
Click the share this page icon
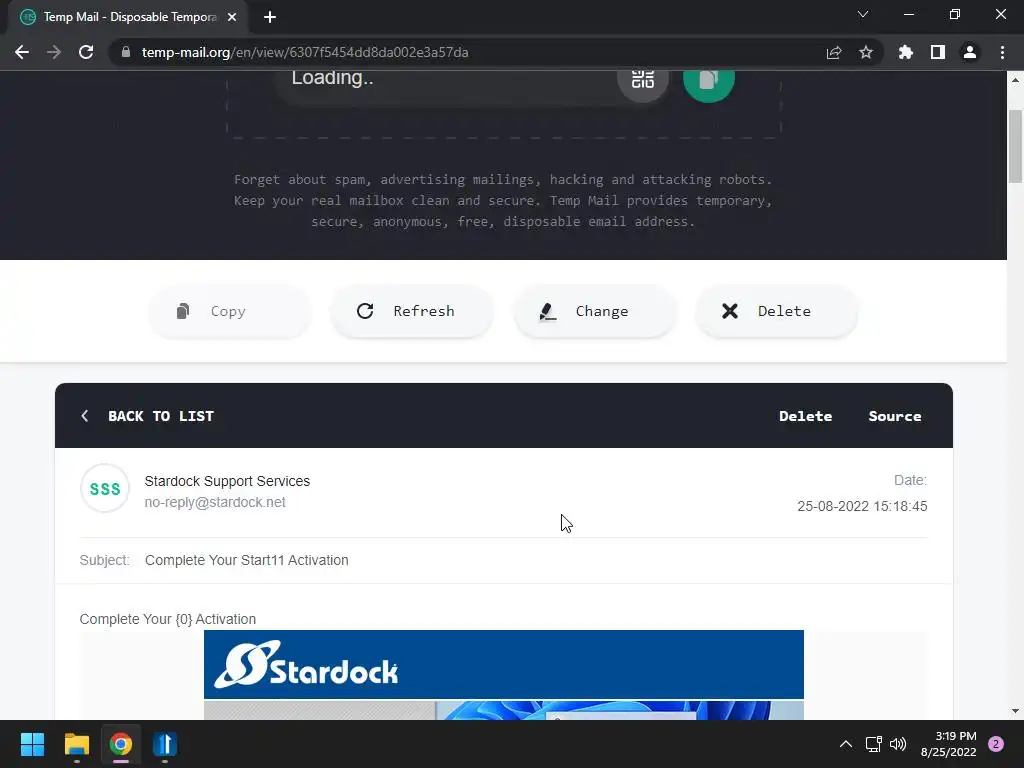click(x=834, y=52)
